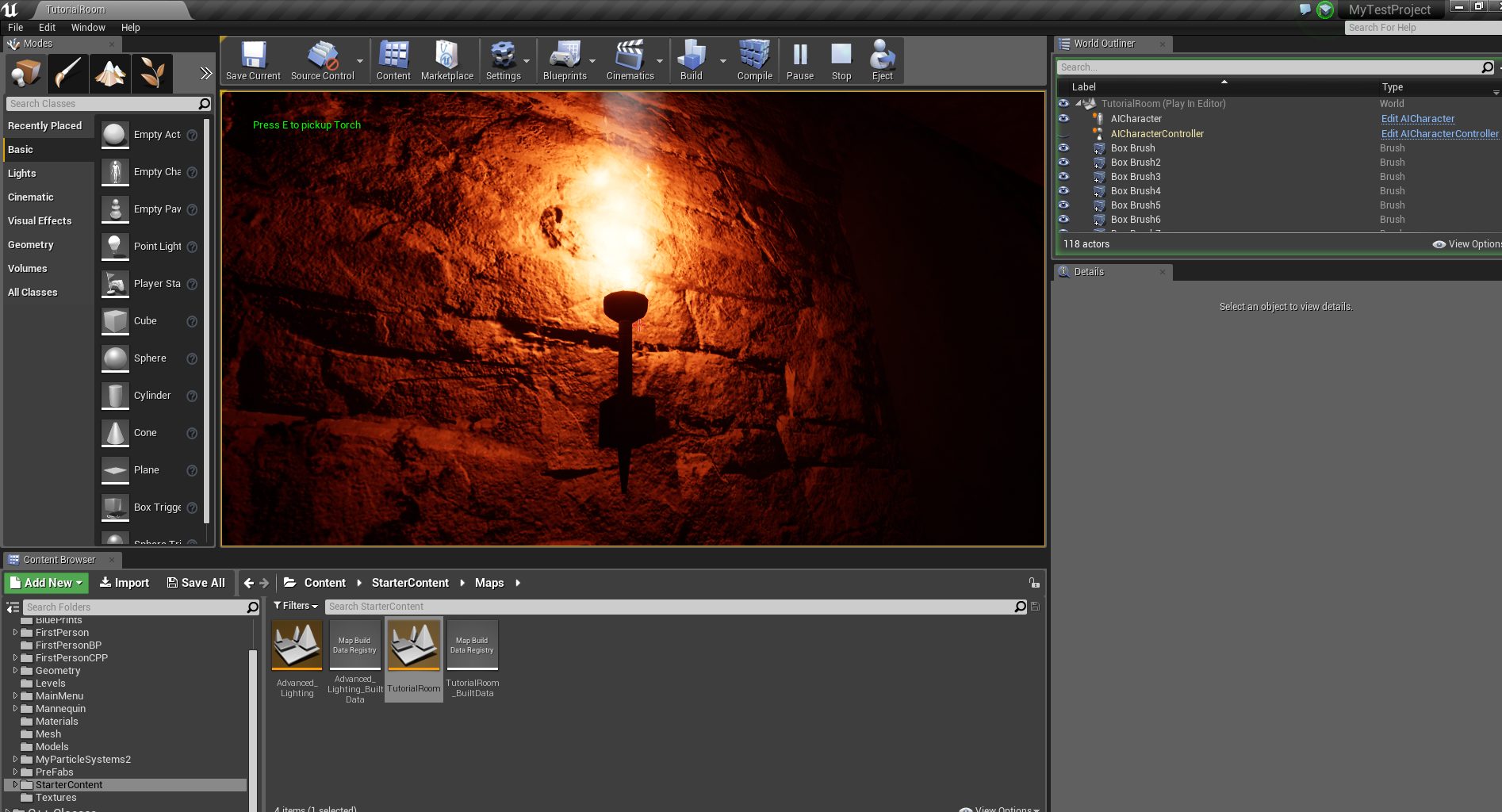The width and height of the screenshot is (1502, 812).
Task: Open the Blueprints toolbar dropdown arrow
Action: point(592,61)
